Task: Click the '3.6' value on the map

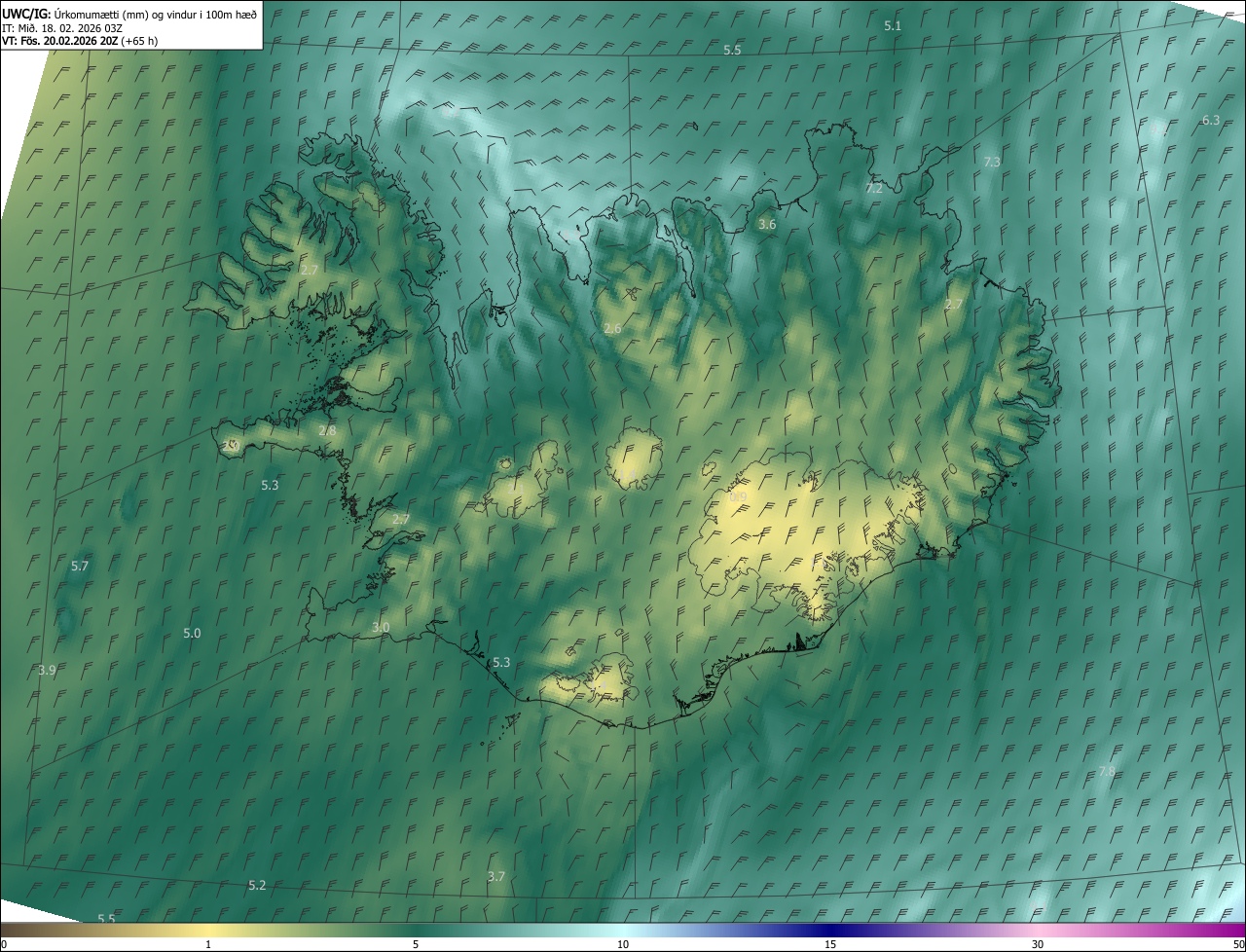Action: point(767,224)
